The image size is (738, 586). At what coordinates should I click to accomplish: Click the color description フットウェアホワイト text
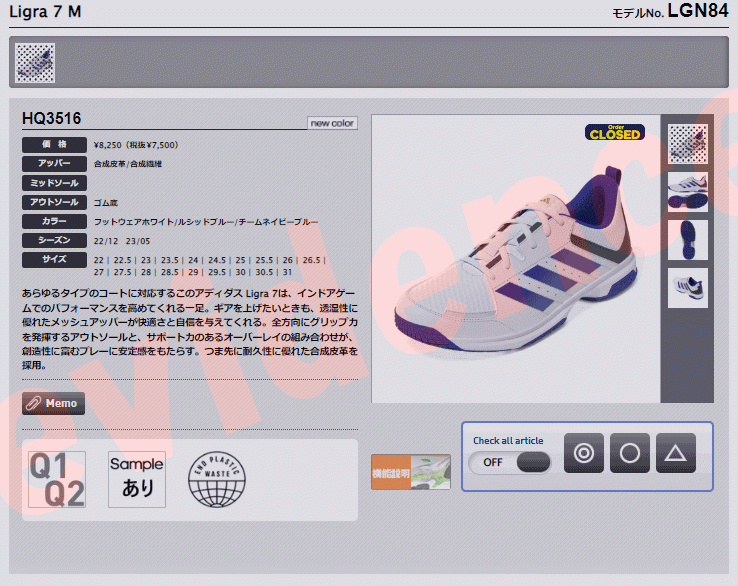coord(206,222)
